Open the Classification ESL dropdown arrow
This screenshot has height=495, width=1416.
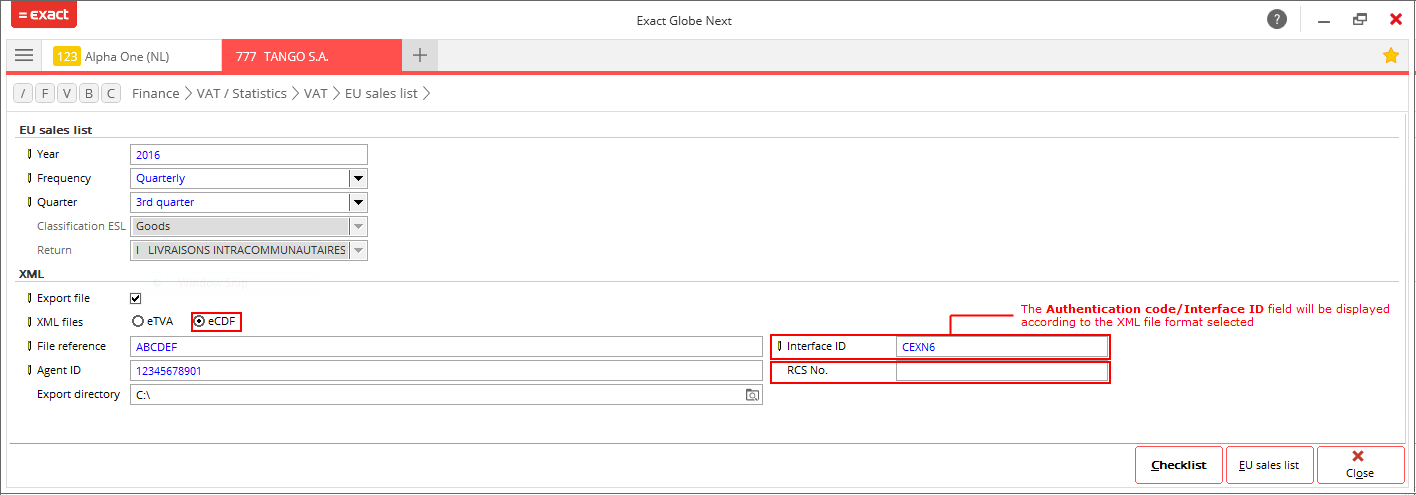coord(358,226)
